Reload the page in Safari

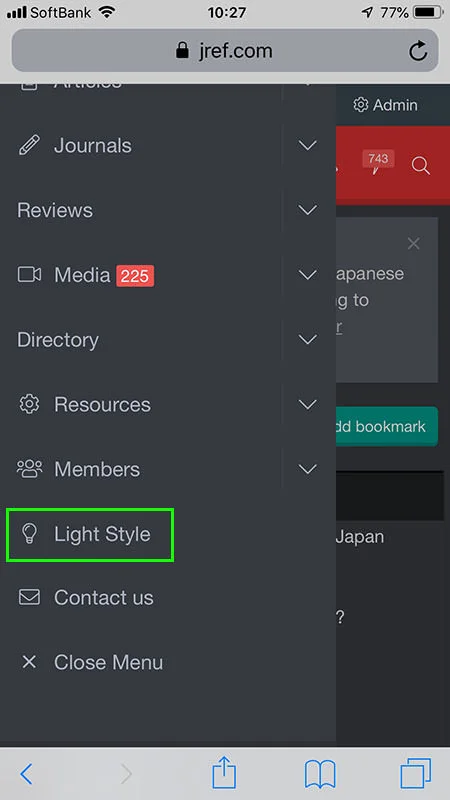tap(418, 51)
